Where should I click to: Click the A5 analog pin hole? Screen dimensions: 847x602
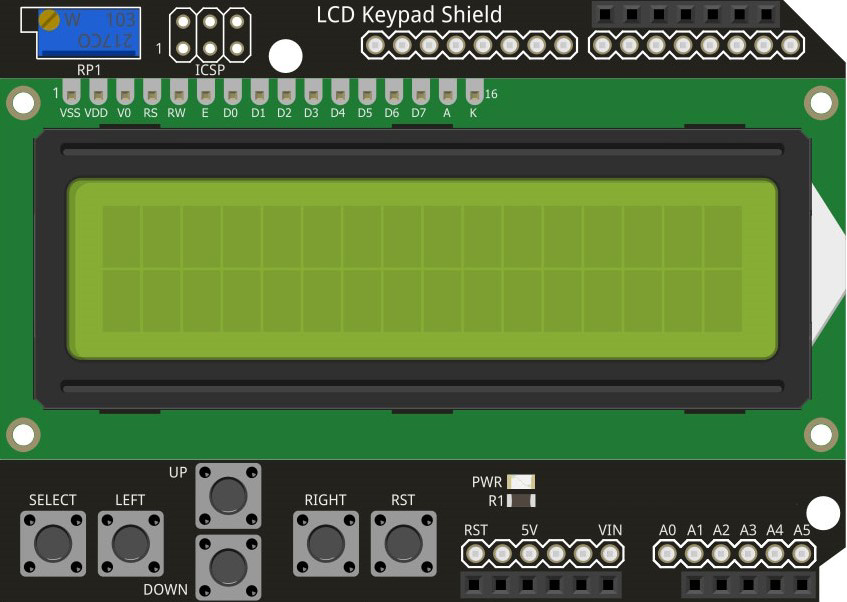click(x=801, y=553)
